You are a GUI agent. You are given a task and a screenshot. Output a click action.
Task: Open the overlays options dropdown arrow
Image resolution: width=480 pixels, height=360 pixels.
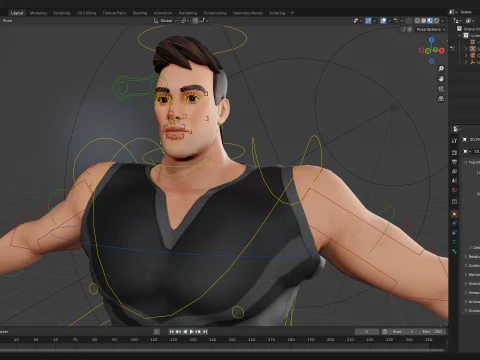click(389, 21)
